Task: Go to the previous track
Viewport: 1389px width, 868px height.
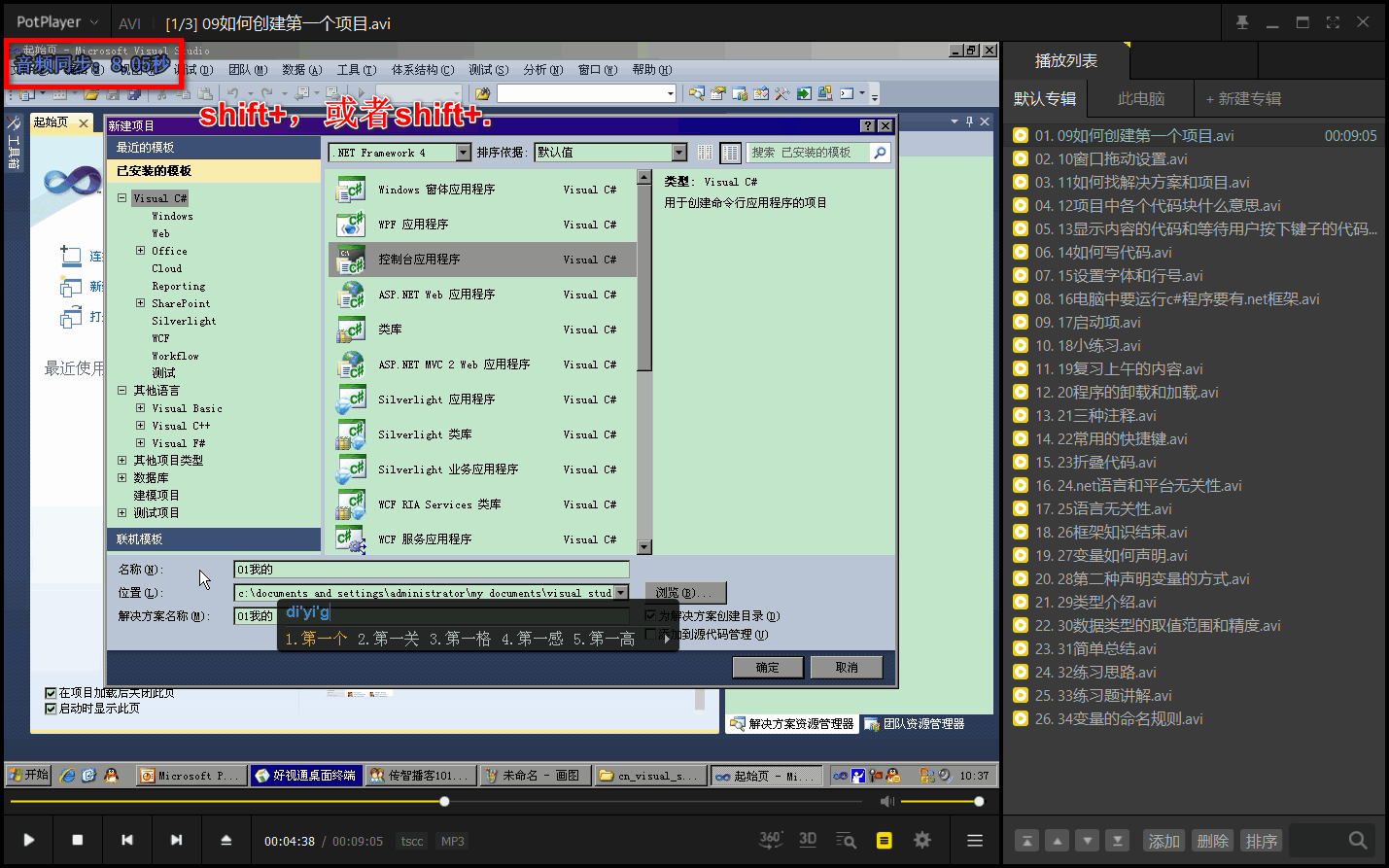Action: 127,840
